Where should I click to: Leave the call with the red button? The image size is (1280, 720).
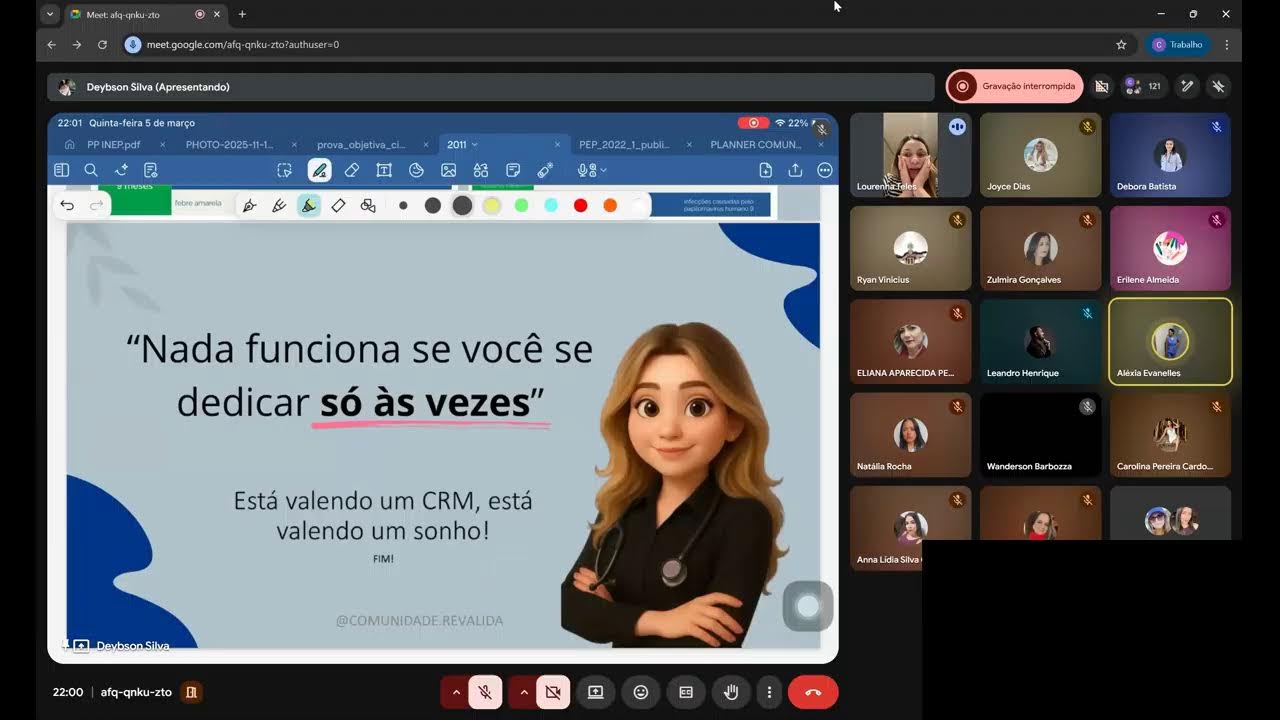[x=813, y=692]
